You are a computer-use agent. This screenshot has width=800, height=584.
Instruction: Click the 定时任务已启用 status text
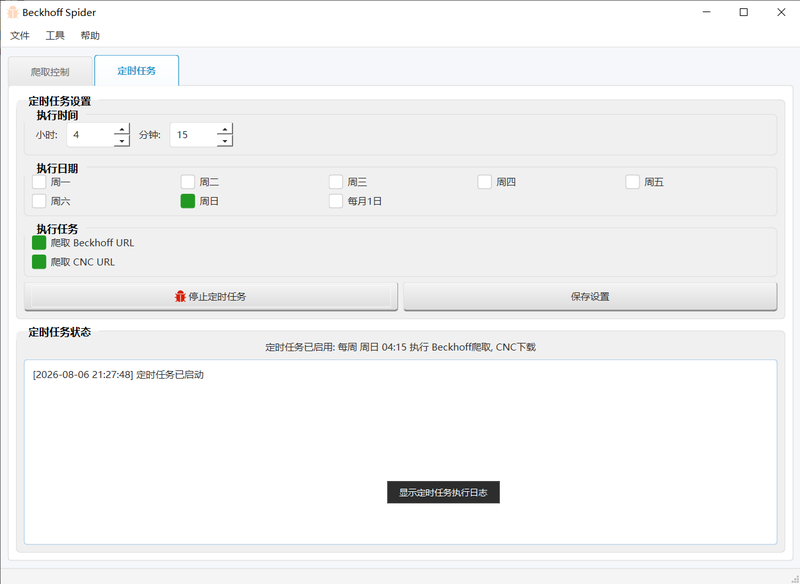(x=401, y=347)
